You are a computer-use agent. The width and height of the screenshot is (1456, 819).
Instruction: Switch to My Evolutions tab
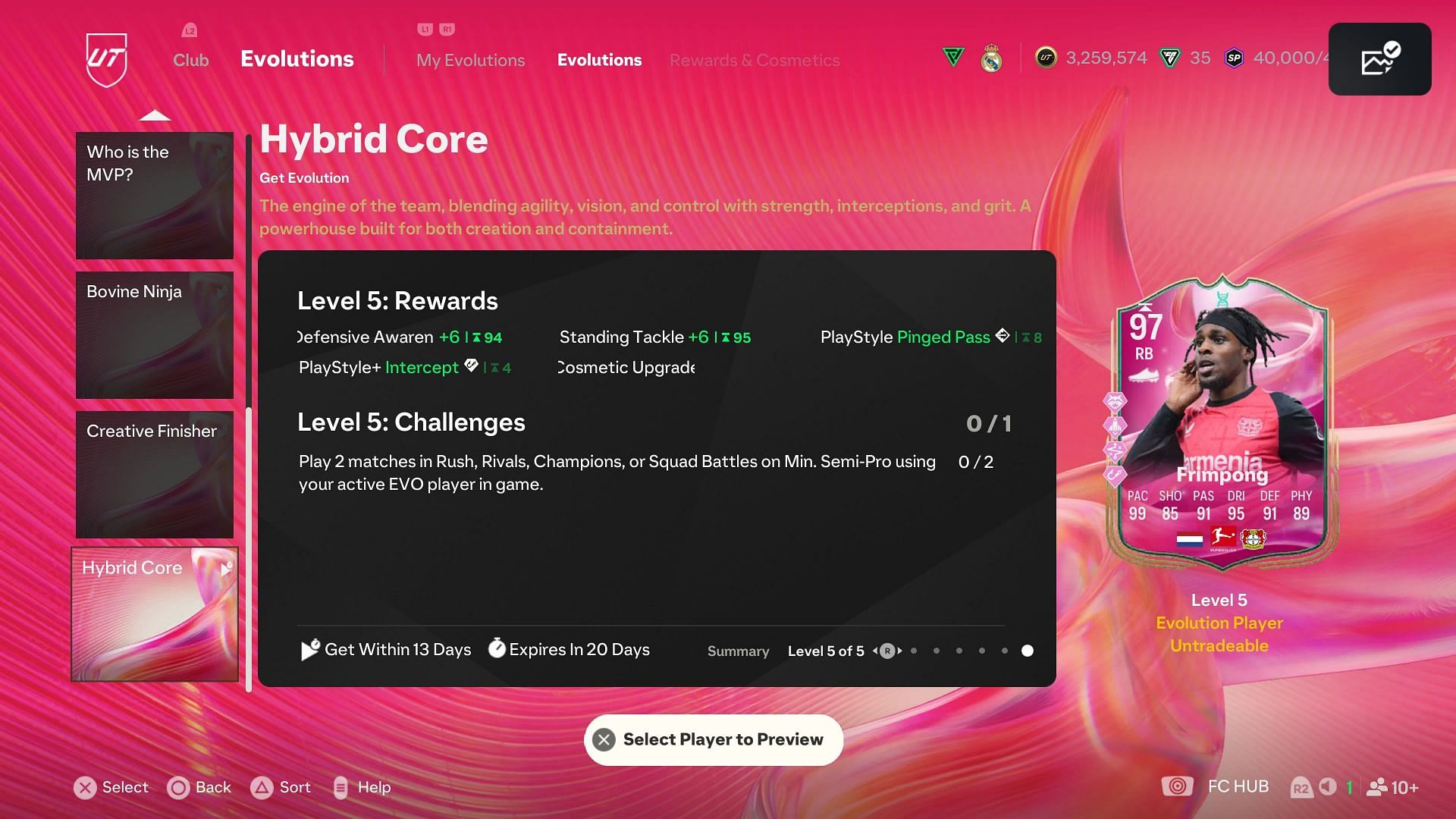[x=470, y=60]
